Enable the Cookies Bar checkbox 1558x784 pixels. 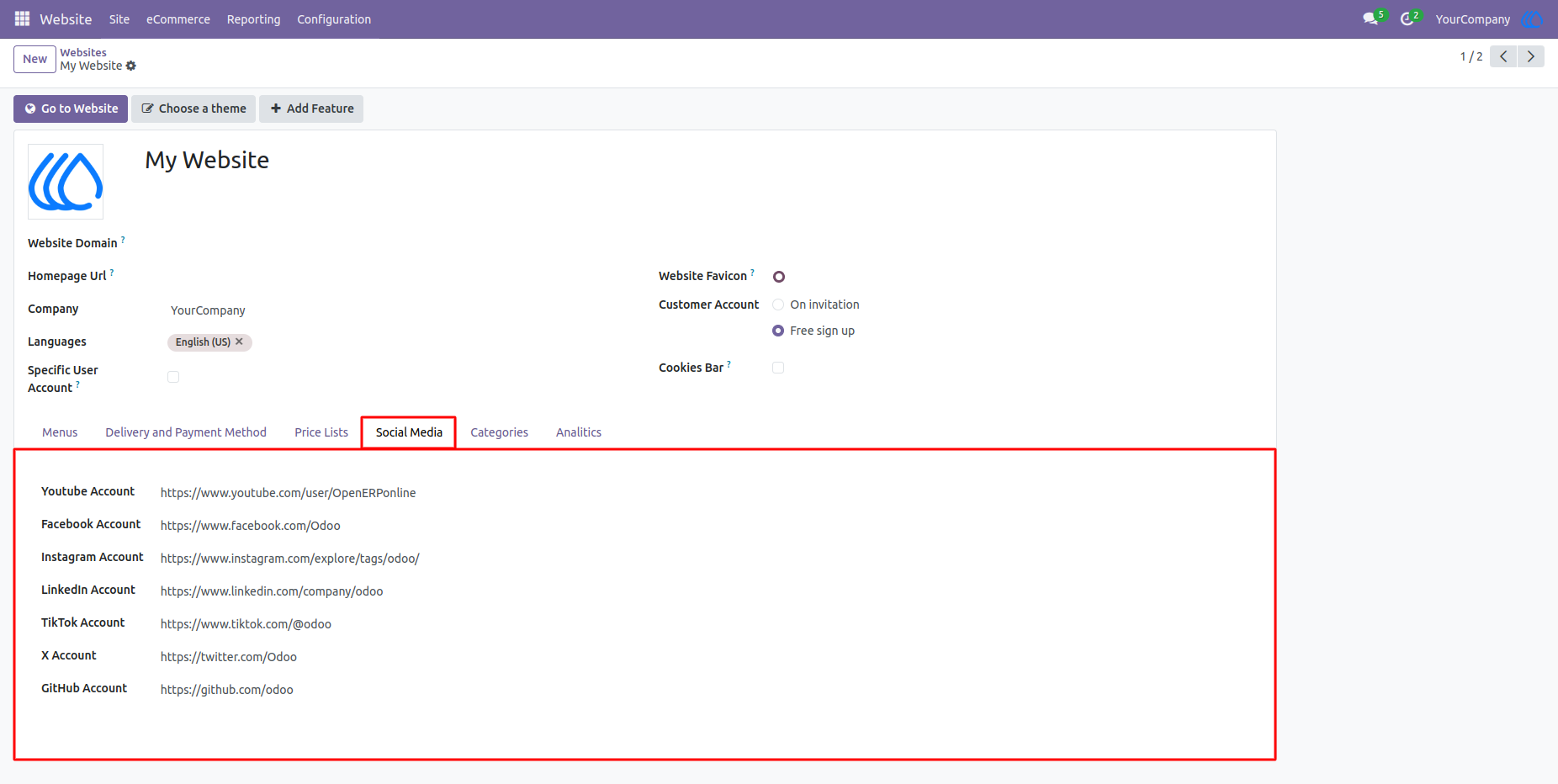tap(778, 368)
